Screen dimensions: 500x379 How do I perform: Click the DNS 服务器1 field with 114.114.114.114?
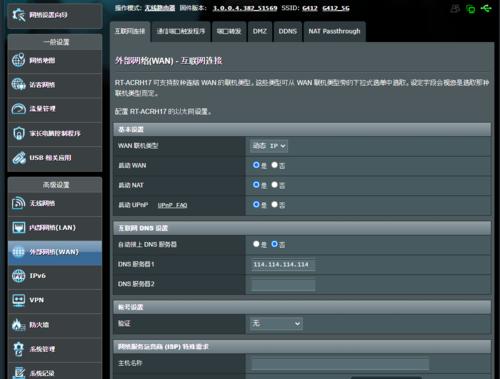[283, 264]
